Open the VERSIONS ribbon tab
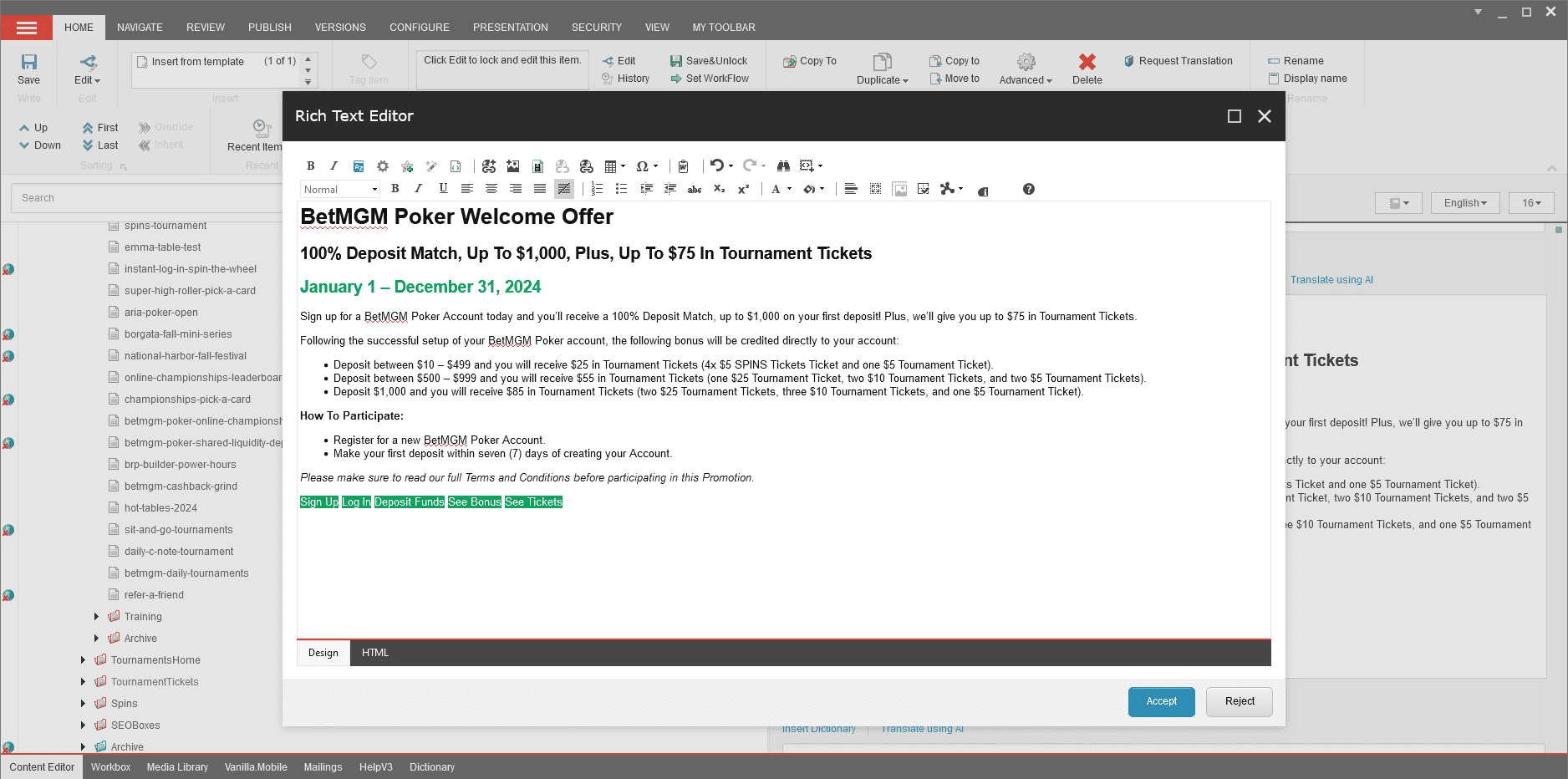Viewport: 1568px width, 779px height. click(x=340, y=28)
